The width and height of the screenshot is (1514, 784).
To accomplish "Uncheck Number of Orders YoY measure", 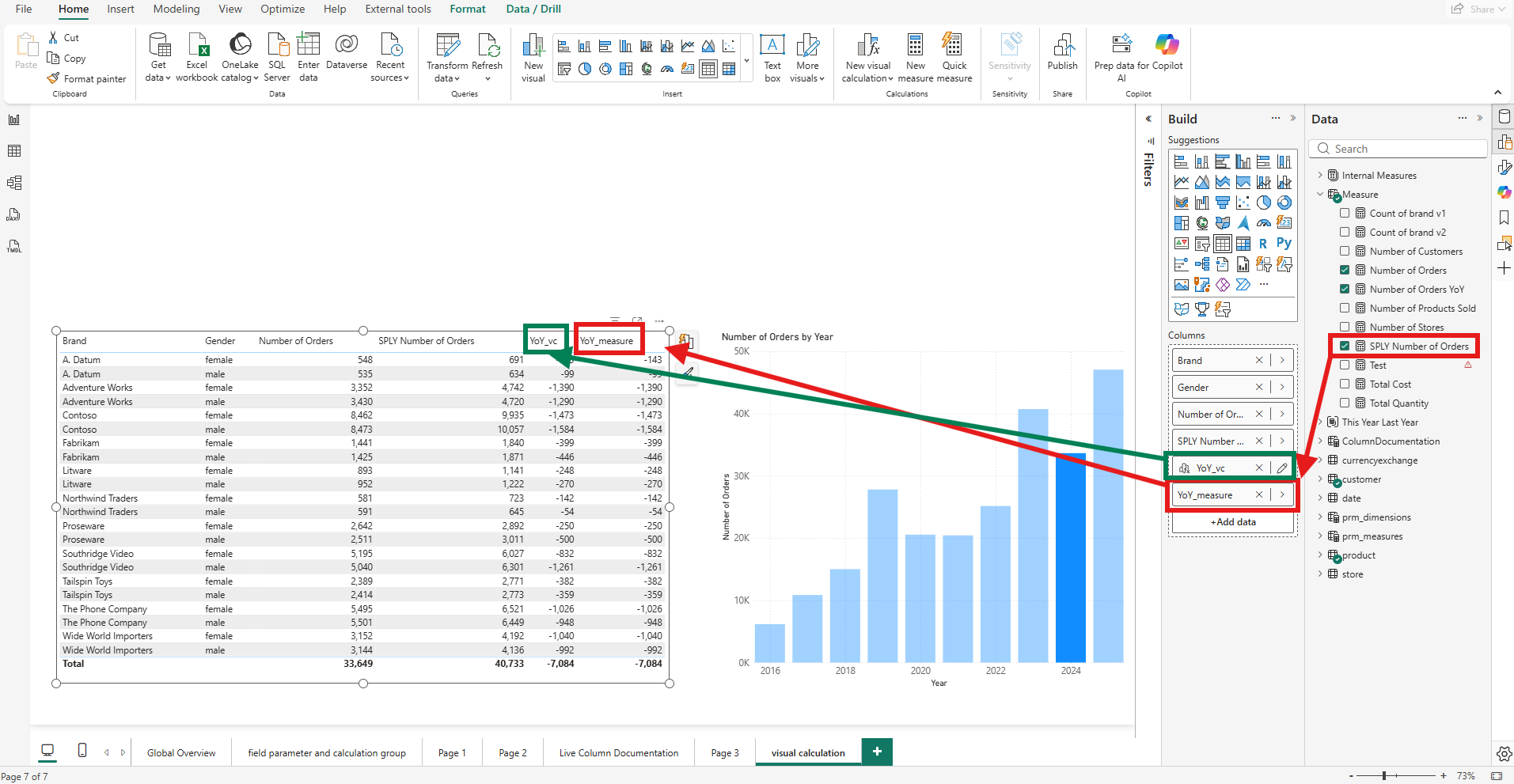I will click(1345, 289).
